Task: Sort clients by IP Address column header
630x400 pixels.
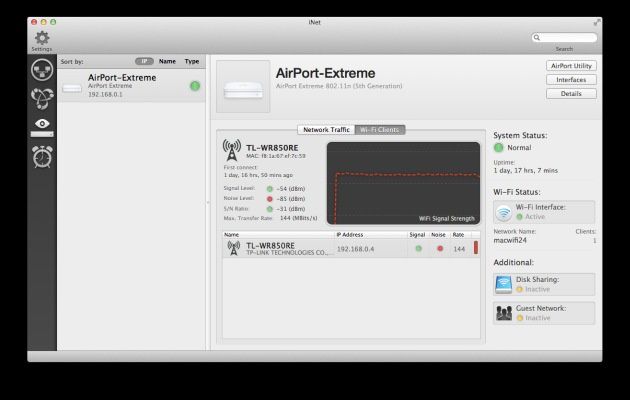Action: (371, 235)
